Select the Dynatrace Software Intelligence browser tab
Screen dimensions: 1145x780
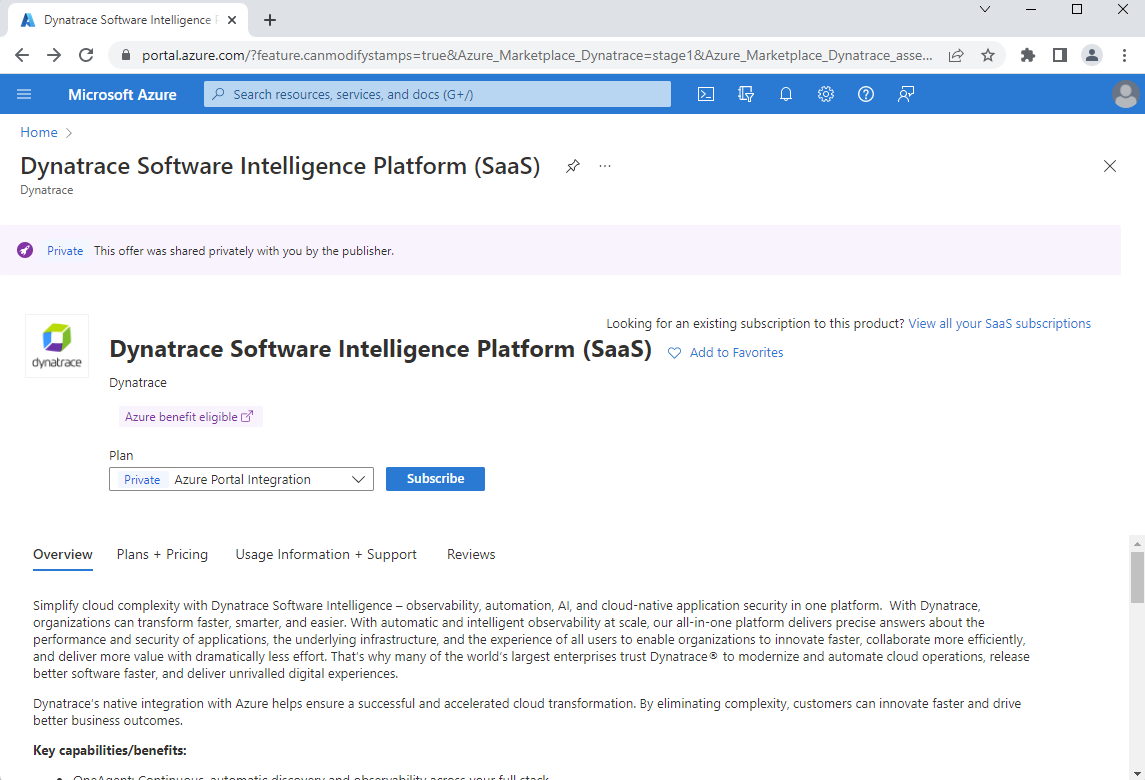(x=128, y=20)
